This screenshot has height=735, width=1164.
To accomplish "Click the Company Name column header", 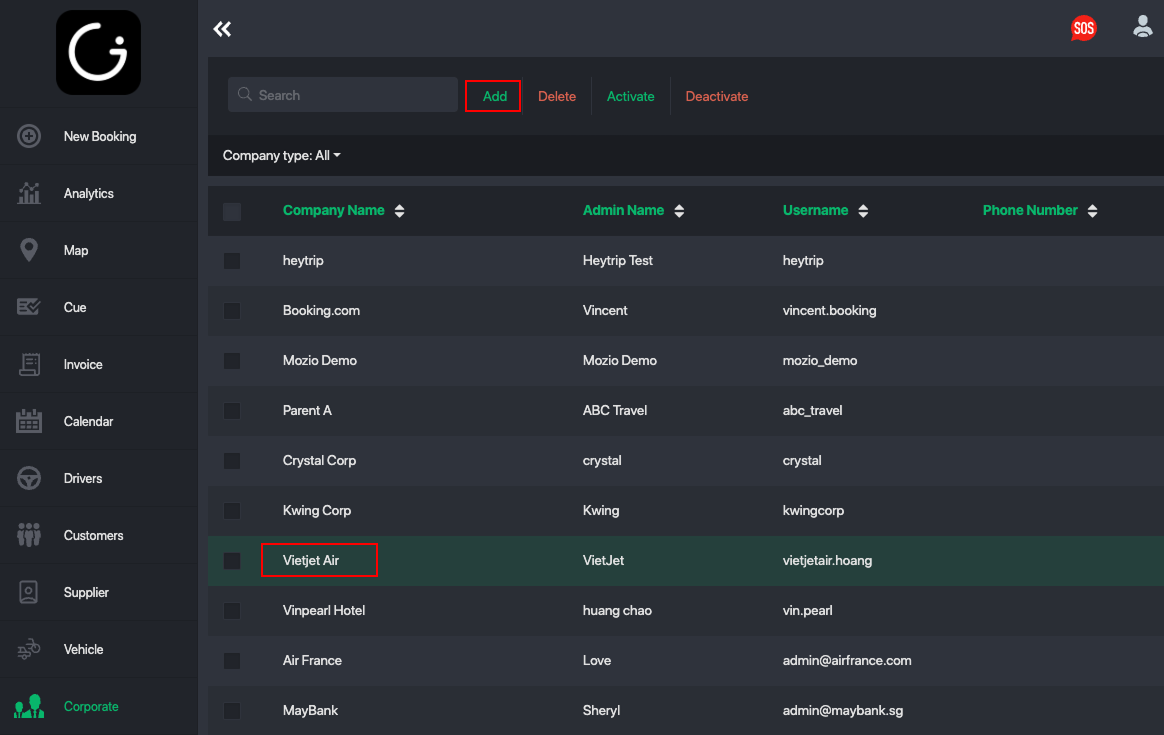I will 333,210.
